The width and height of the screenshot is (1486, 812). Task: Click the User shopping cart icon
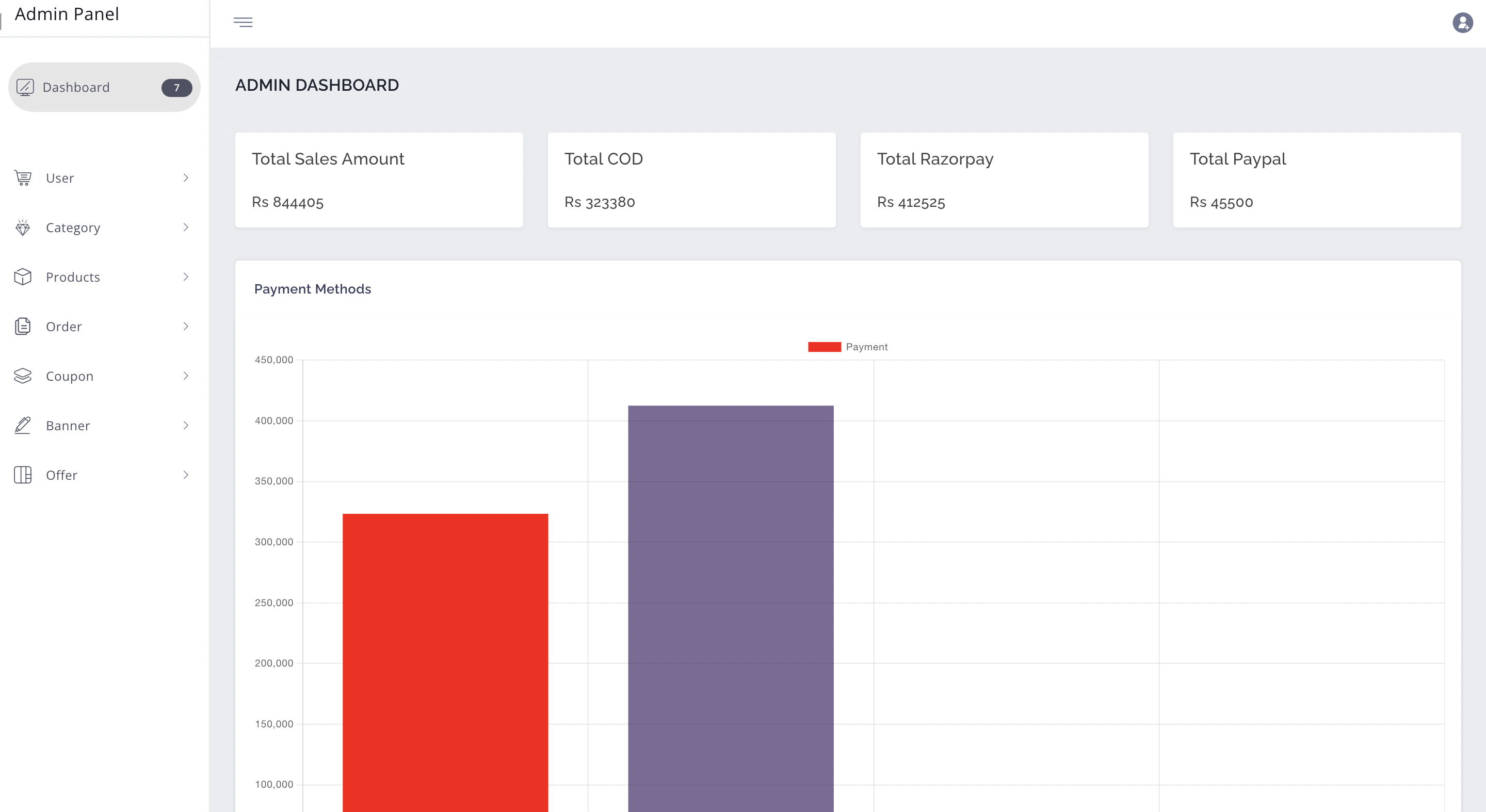23,177
